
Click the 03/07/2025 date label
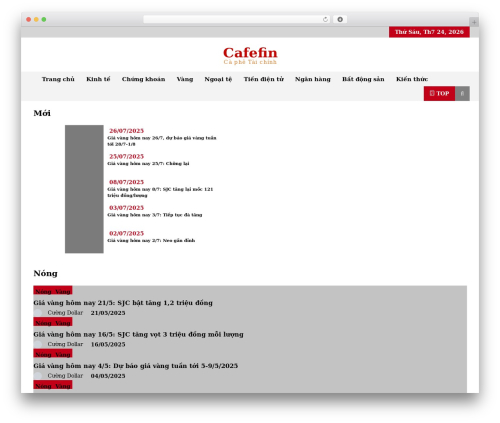126,208
